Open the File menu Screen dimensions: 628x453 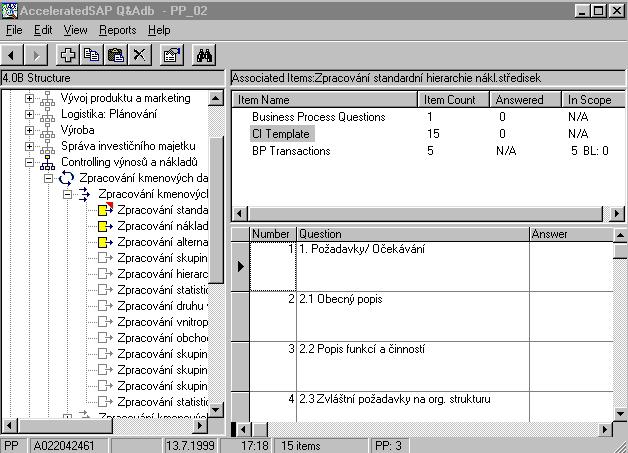click(x=14, y=30)
